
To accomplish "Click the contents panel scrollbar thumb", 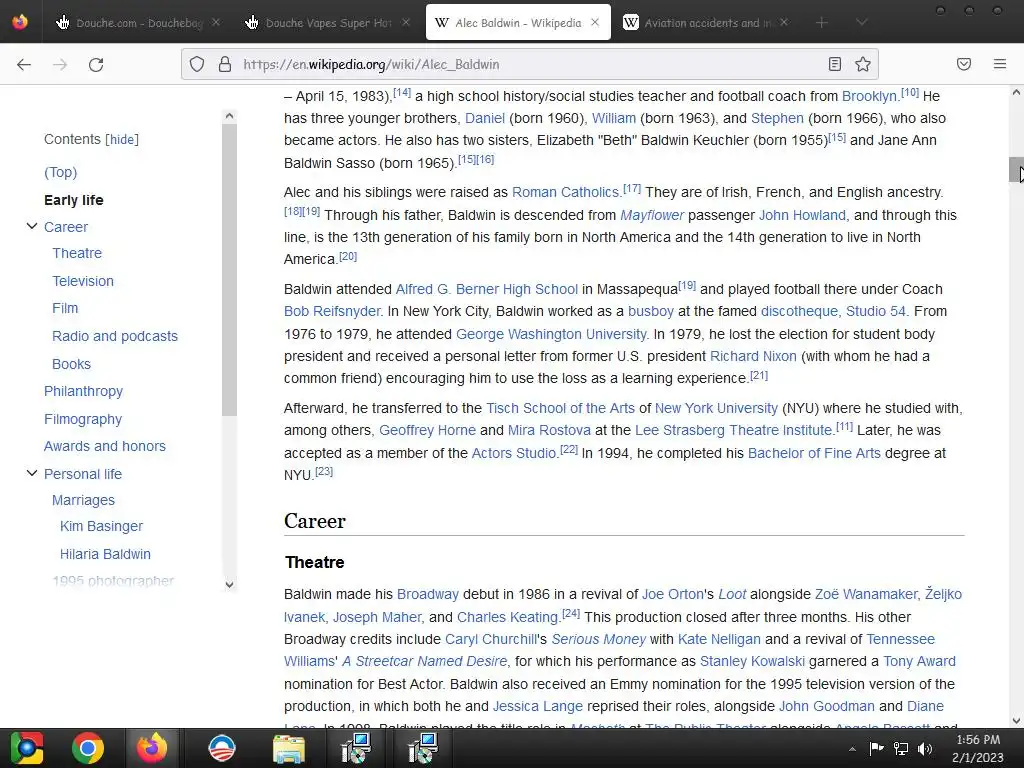I will 229,270.
